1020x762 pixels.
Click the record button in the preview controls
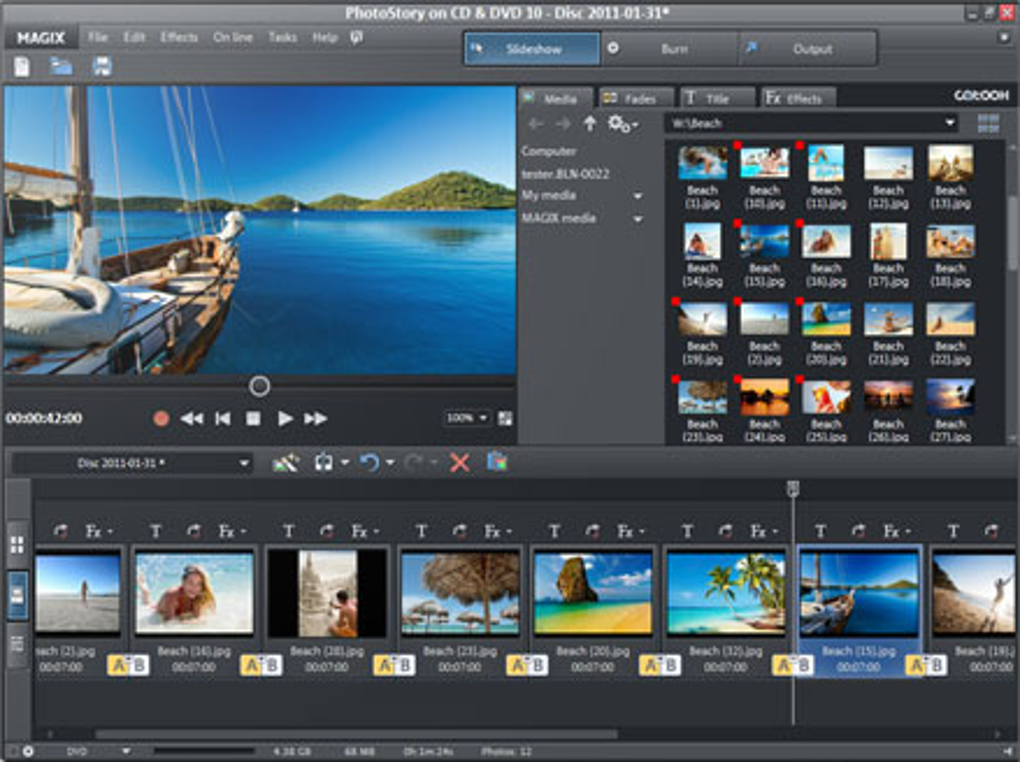(161, 419)
